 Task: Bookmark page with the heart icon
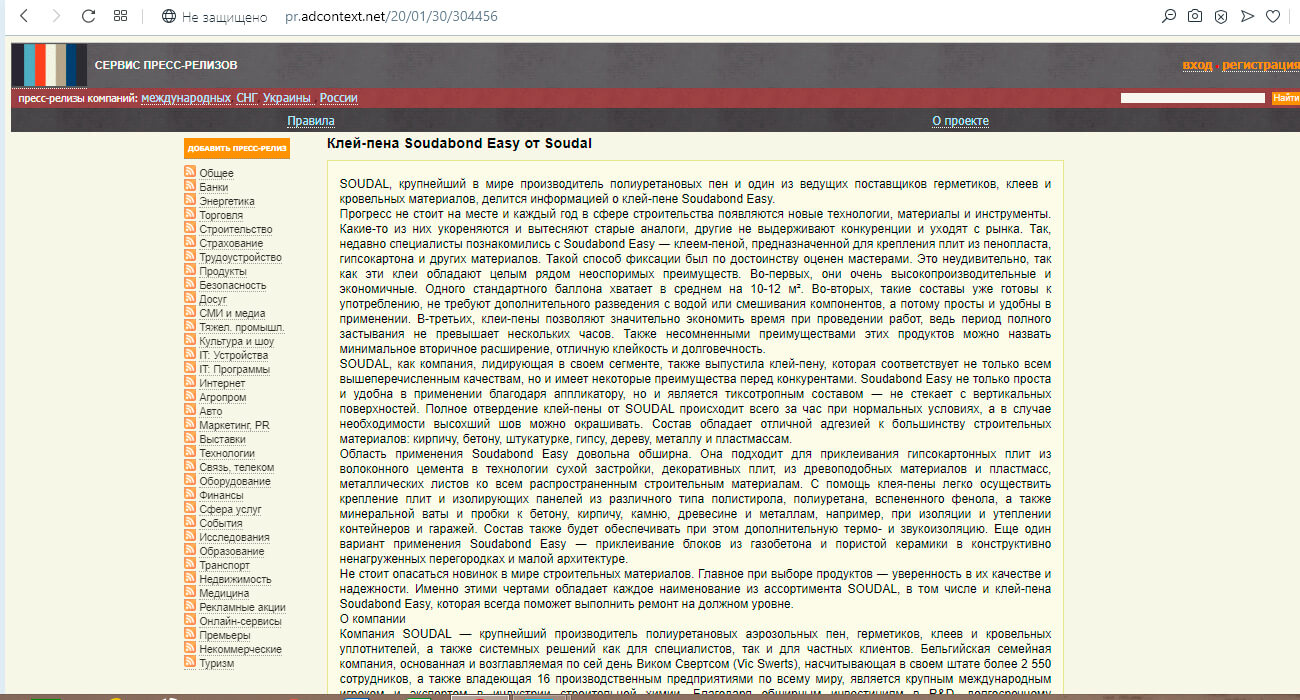coord(1273,16)
